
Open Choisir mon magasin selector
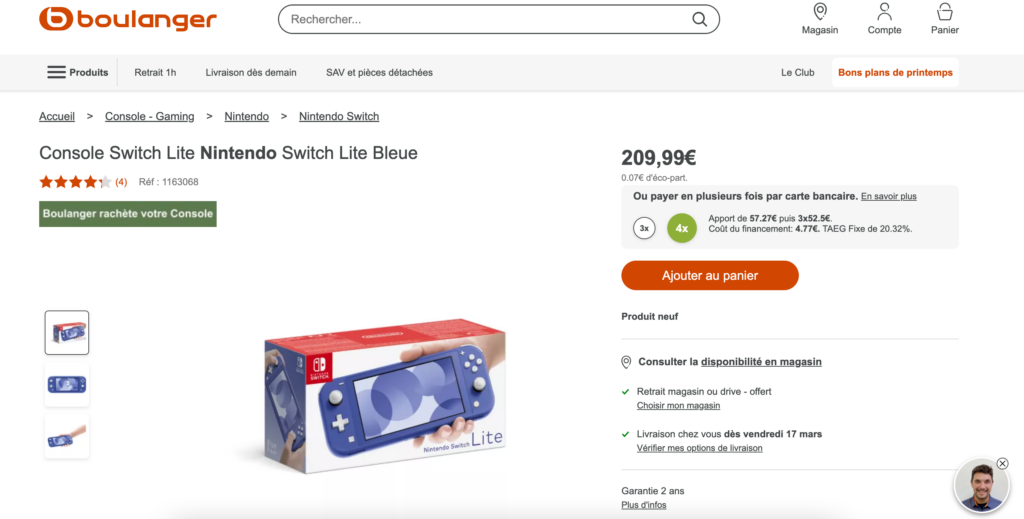678,405
